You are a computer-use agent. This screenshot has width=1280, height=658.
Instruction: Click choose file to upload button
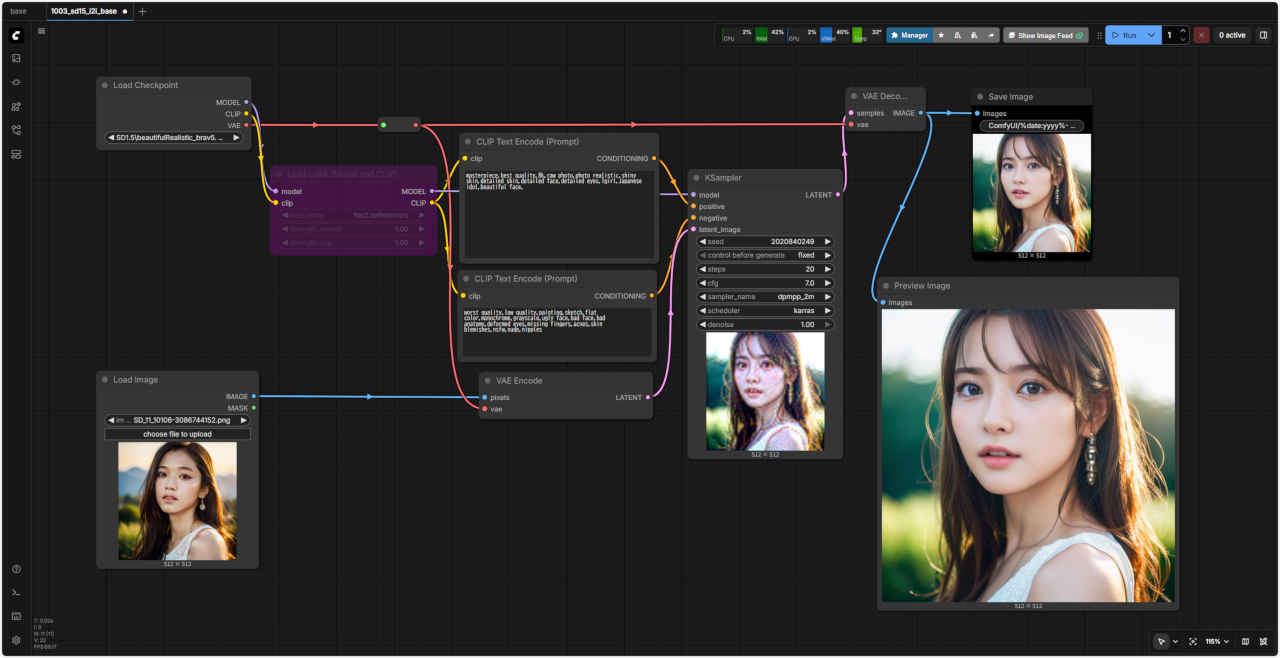click(177, 434)
